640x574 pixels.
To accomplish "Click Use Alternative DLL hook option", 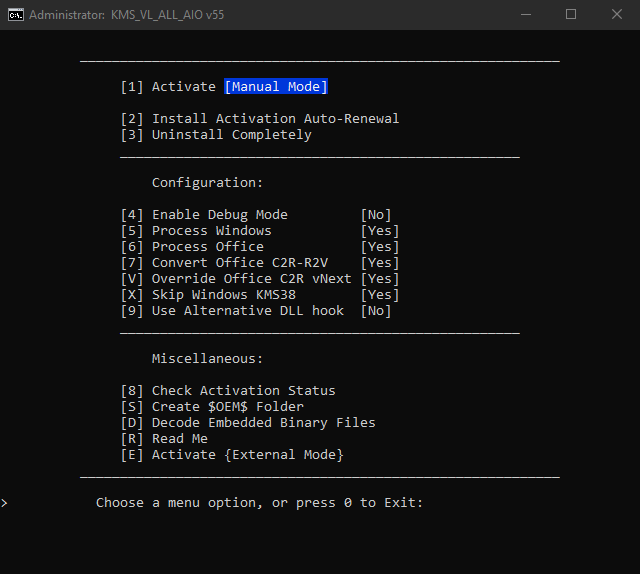I will (256, 311).
